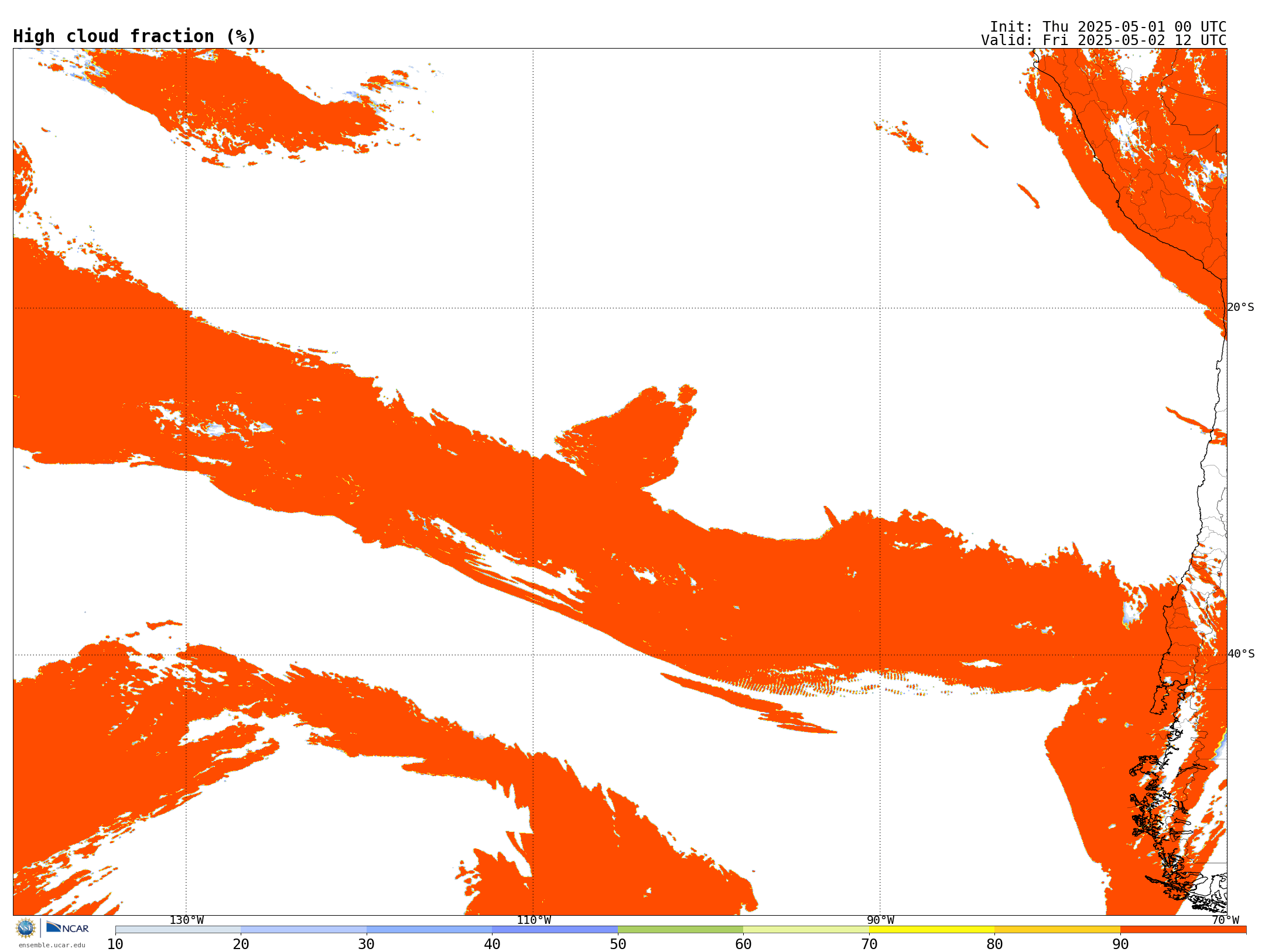The height and width of the screenshot is (952, 1265).
Task: Click the colorbar label "40"
Action: click(492, 944)
